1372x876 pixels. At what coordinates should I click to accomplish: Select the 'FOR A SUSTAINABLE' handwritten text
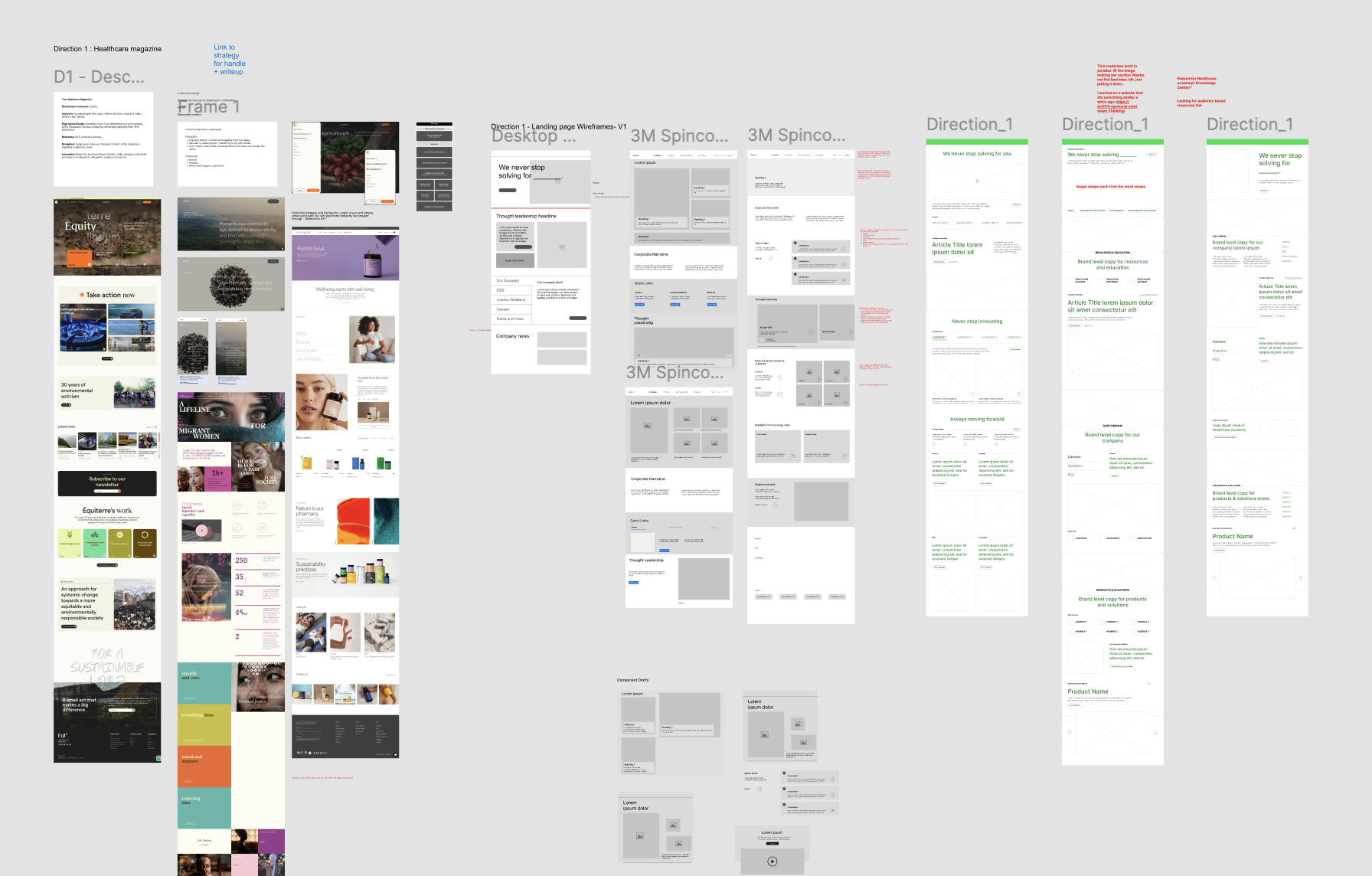[107, 661]
